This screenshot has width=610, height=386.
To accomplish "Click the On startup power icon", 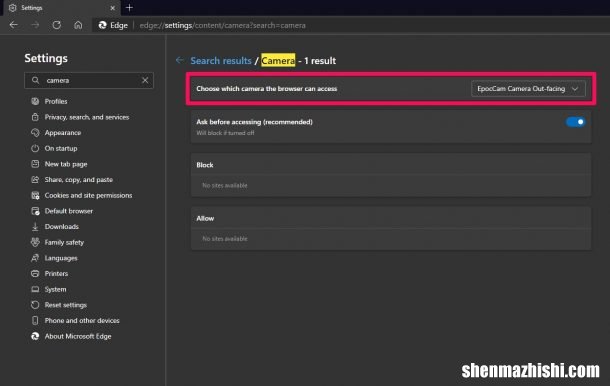I will [35, 148].
